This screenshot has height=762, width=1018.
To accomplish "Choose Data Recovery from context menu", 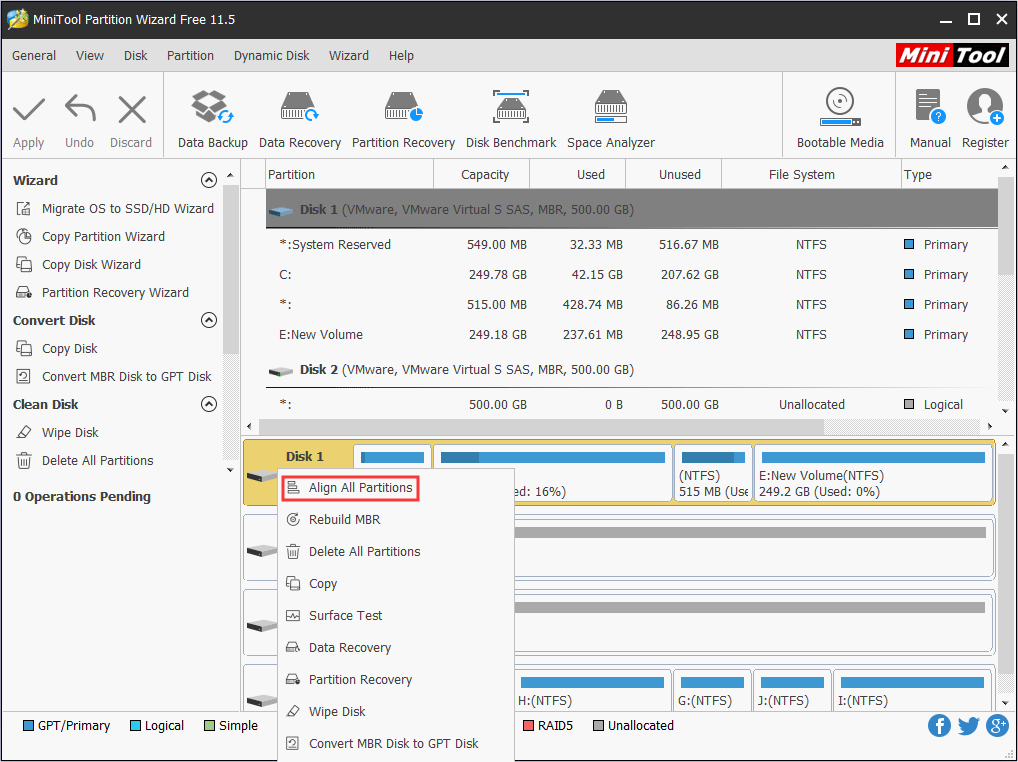I will pos(396,647).
